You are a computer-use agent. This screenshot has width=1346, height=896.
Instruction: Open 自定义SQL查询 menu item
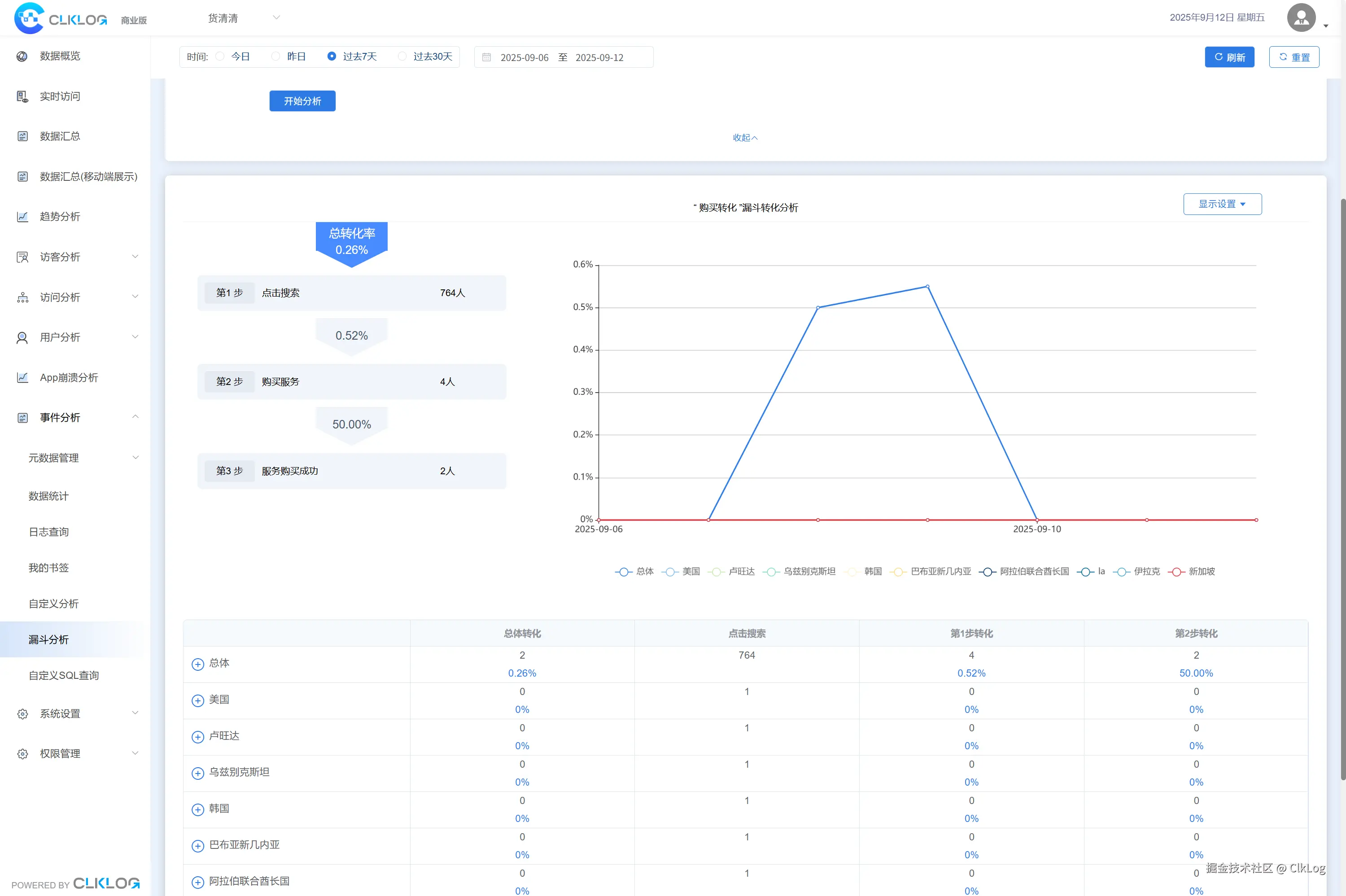[63, 675]
